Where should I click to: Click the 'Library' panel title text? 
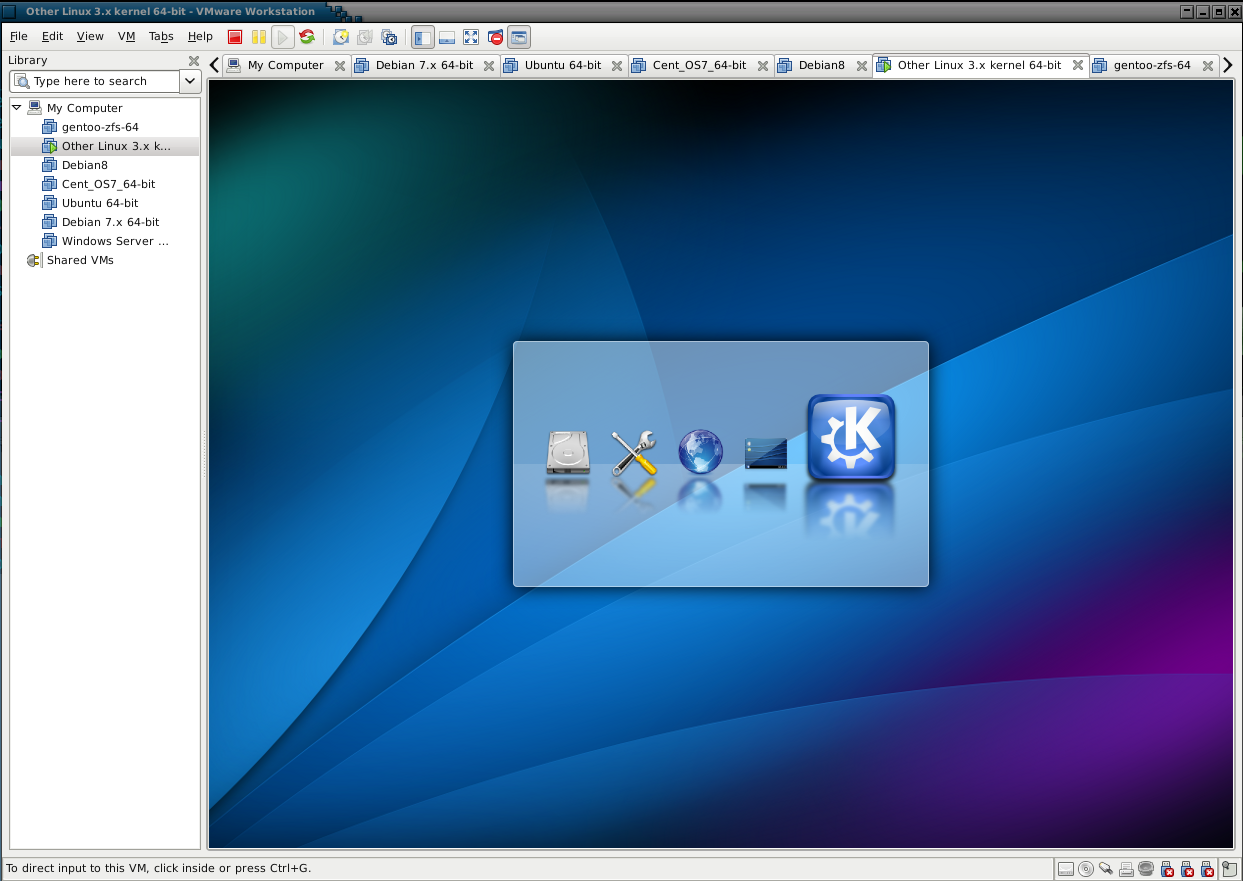pyautogui.click(x=28, y=60)
